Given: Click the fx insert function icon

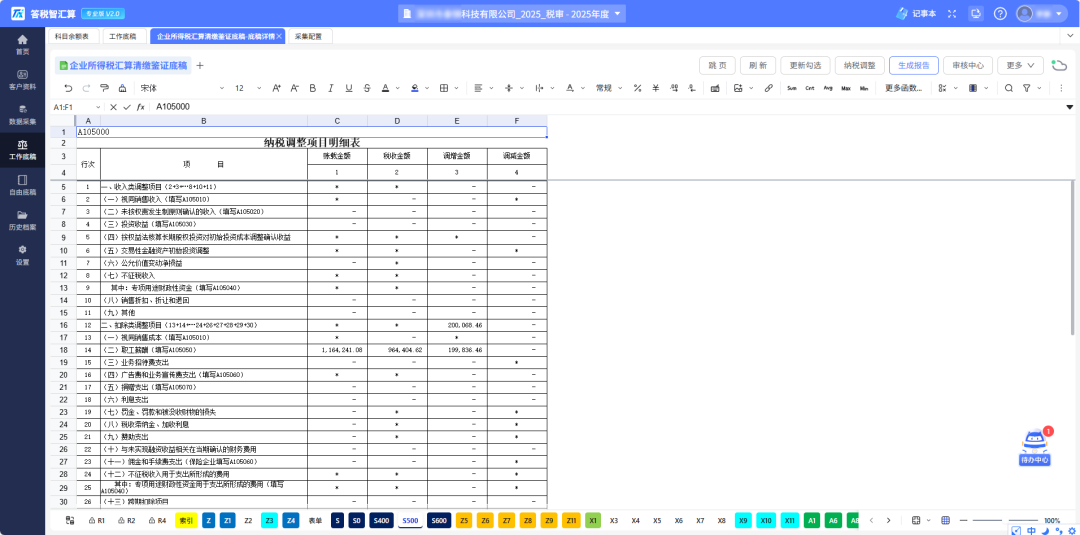Looking at the screenshot, I should click(x=141, y=107).
